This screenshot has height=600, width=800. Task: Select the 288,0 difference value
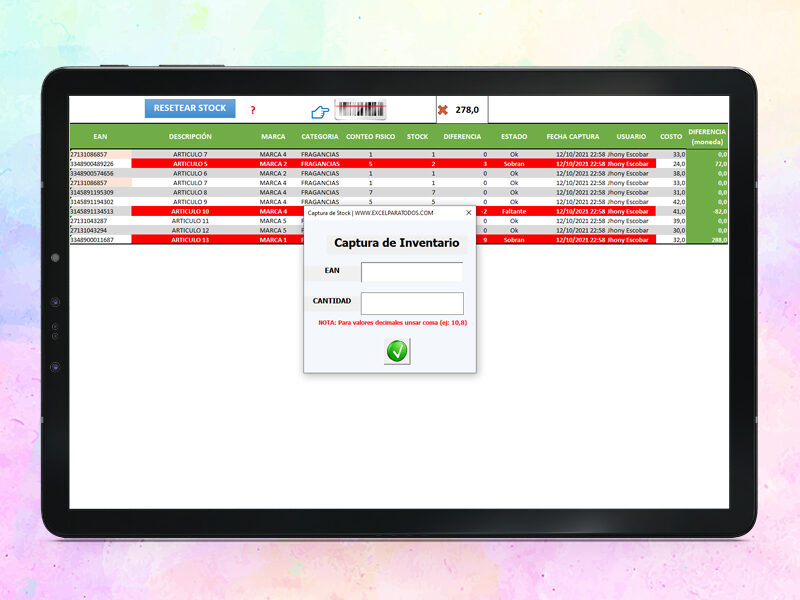tap(719, 240)
